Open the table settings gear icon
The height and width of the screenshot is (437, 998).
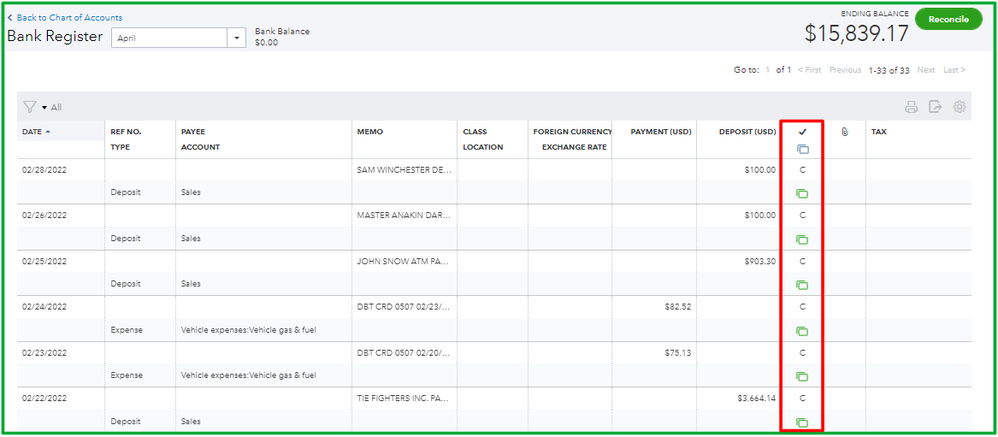tap(959, 107)
